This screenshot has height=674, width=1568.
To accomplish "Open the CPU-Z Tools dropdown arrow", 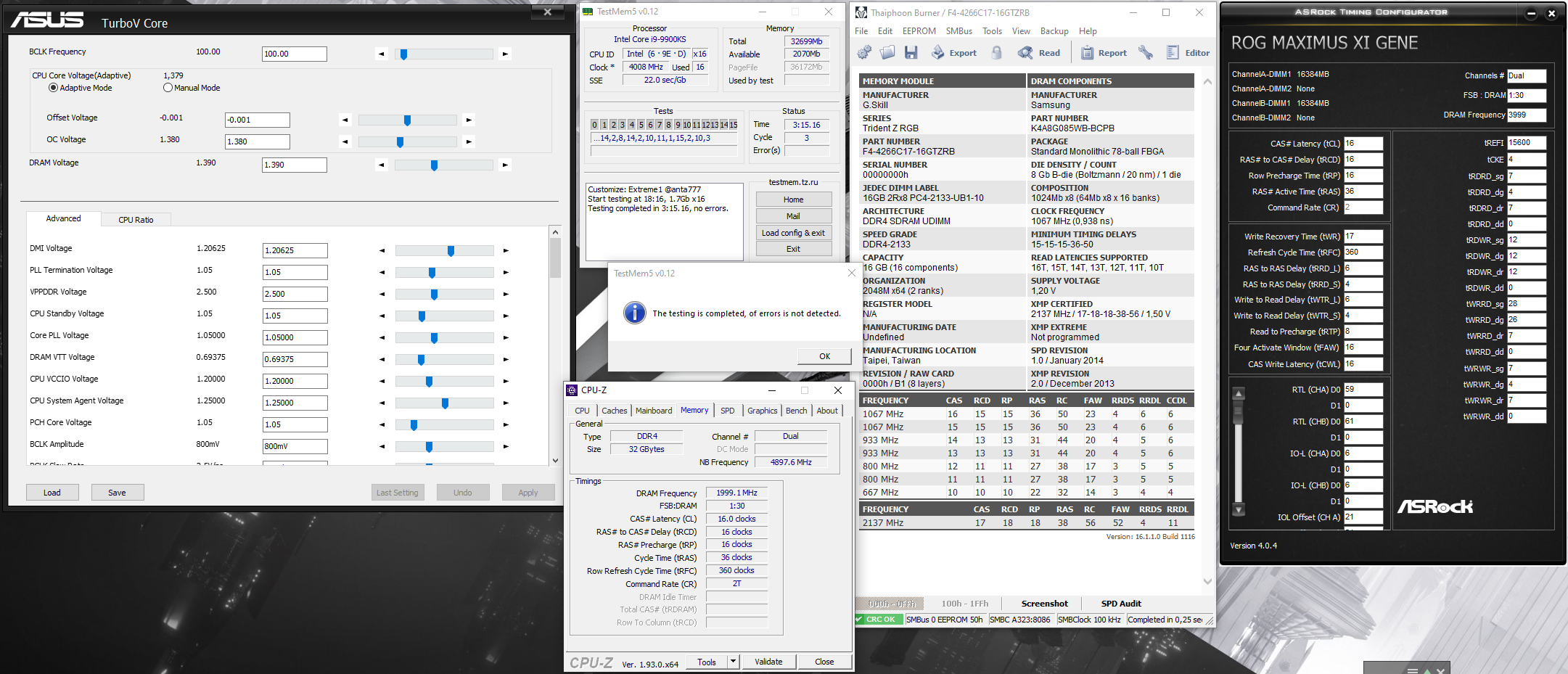I will 733,661.
